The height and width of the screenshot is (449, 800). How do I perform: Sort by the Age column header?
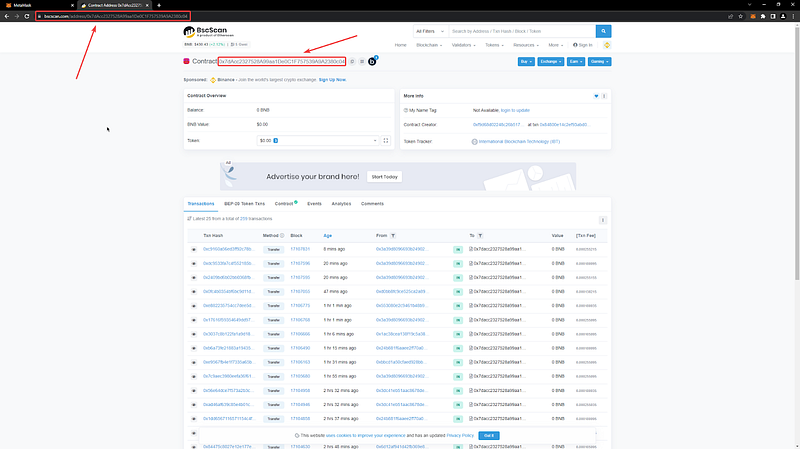coord(328,236)
